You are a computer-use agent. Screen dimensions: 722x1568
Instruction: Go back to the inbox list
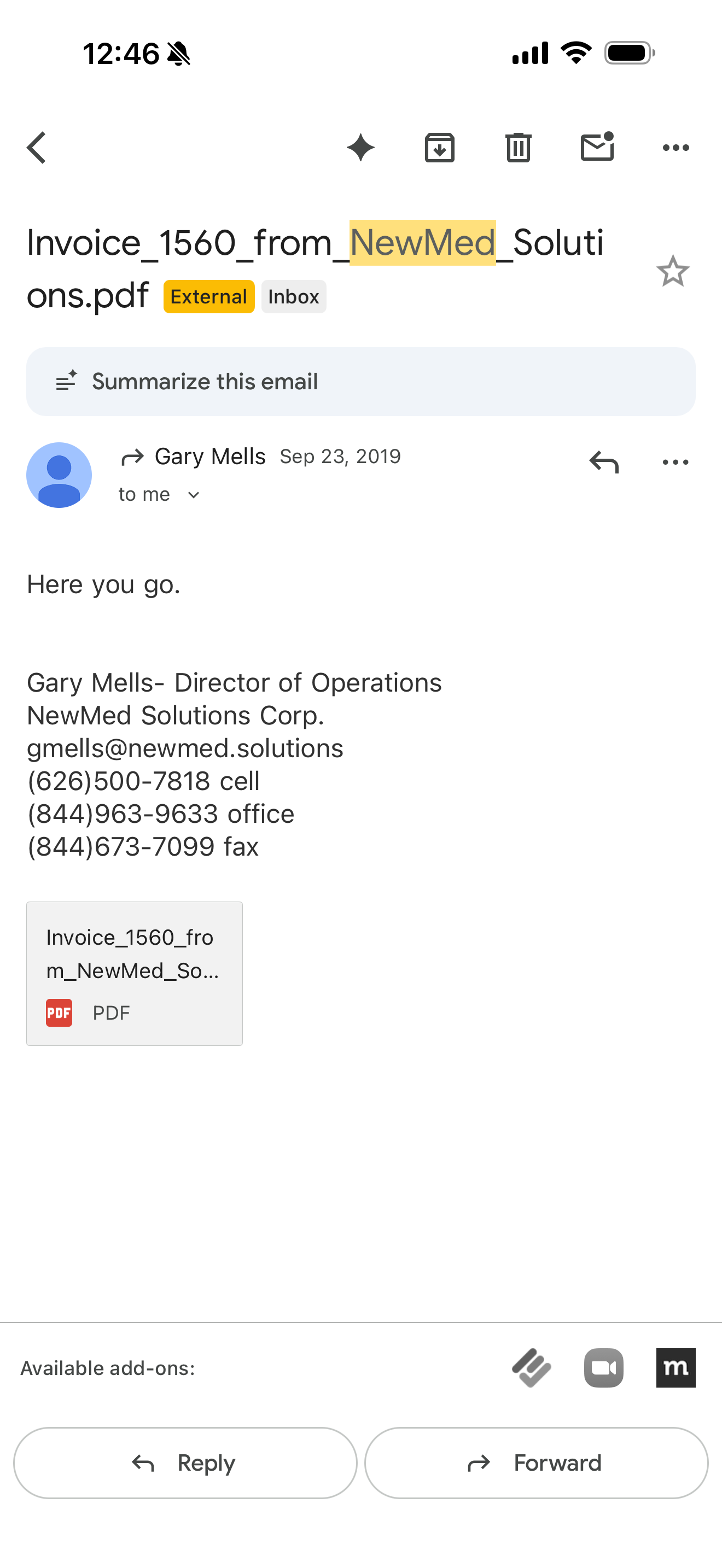click(37, 148)
